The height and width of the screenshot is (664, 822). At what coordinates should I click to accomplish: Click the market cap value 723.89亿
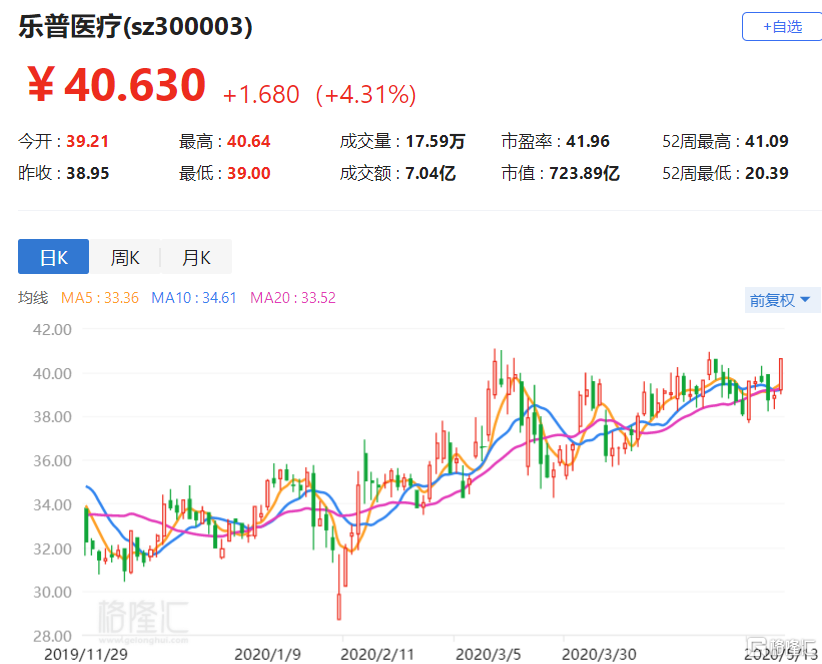click(x=584, y=173)
